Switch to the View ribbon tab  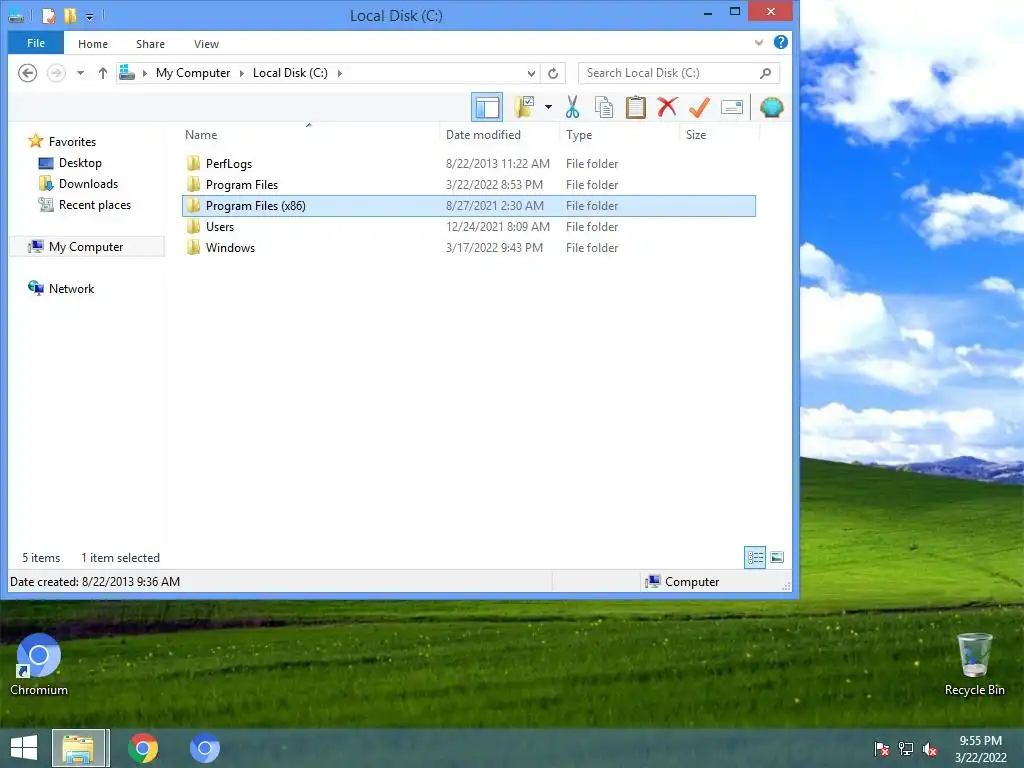coord(206,44)
